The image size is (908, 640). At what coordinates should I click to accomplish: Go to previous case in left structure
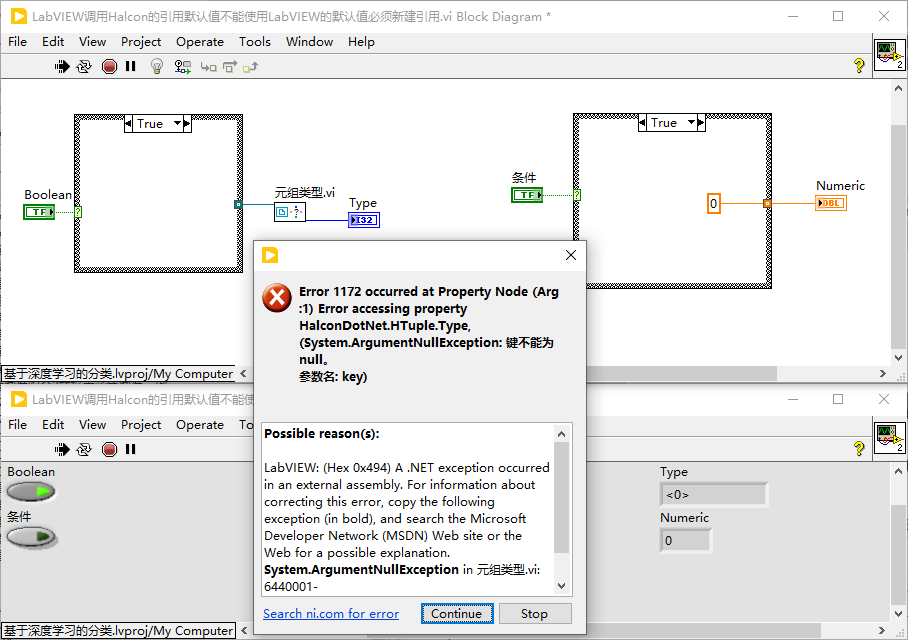coord(129,123)
